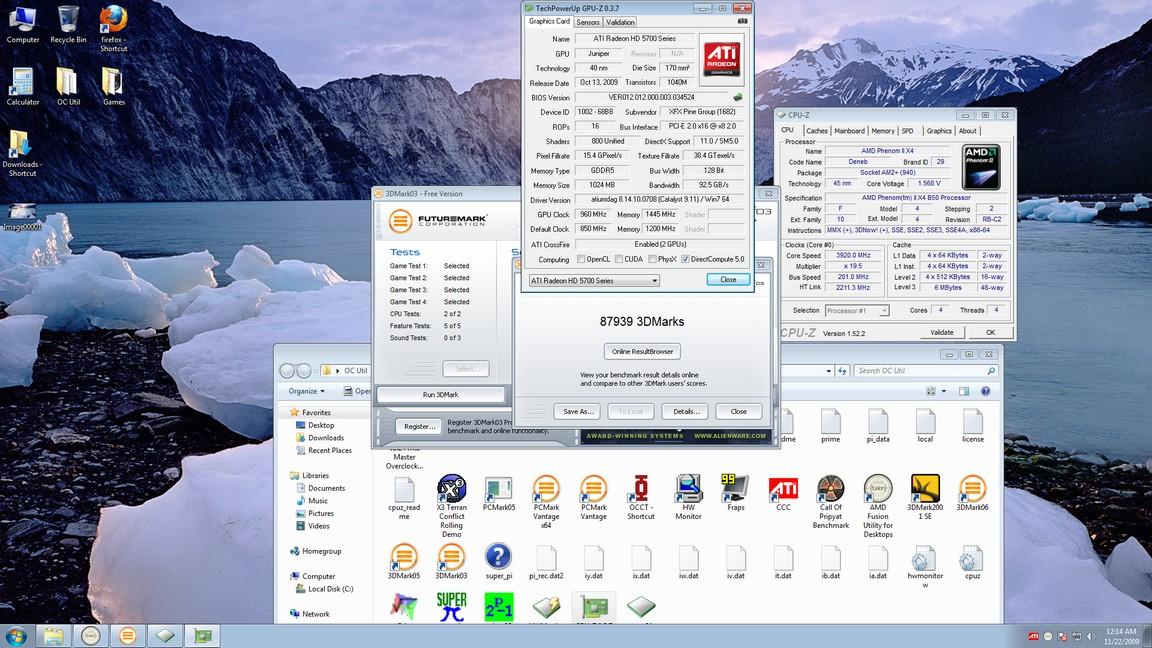The image size is (1152, 648).
Task: Click the GPU-Z green card taskbar button
Action: [x=202, y=636]
